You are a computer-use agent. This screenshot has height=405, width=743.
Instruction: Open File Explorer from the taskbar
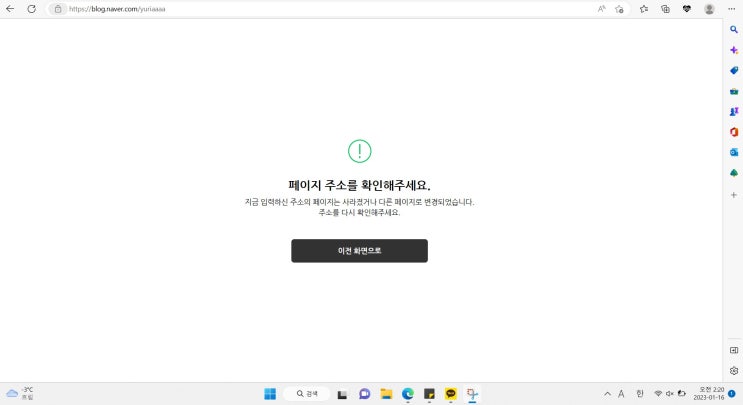coord(386,394)
